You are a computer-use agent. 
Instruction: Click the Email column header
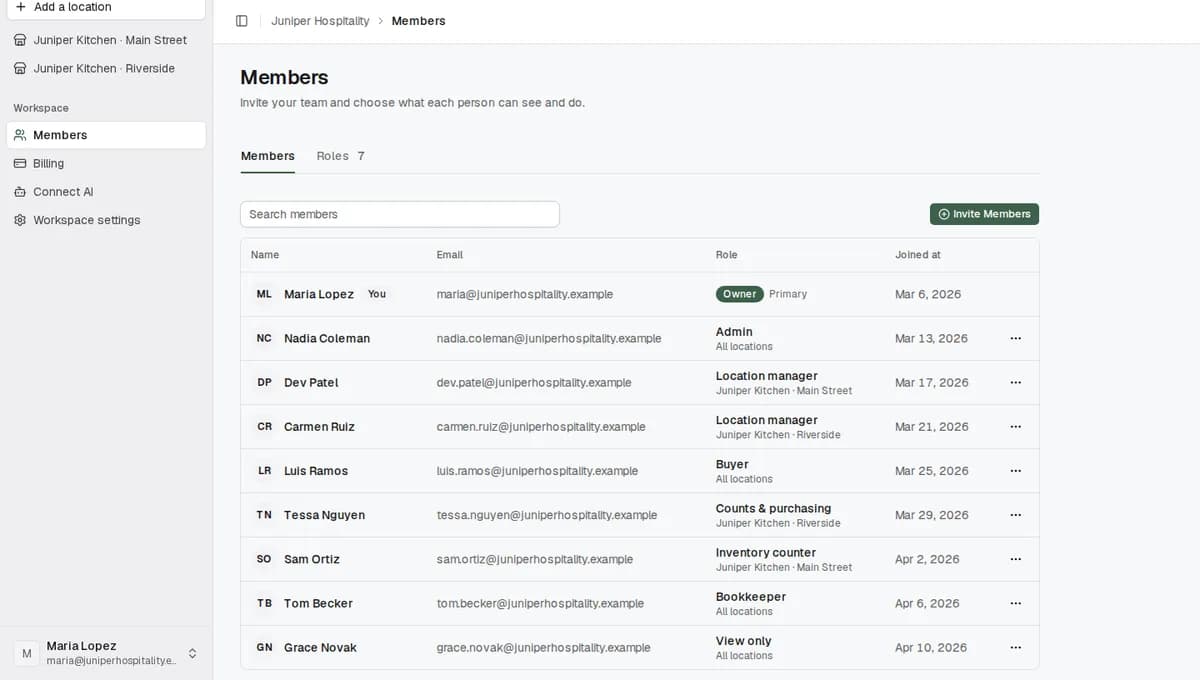coord(450,255)
